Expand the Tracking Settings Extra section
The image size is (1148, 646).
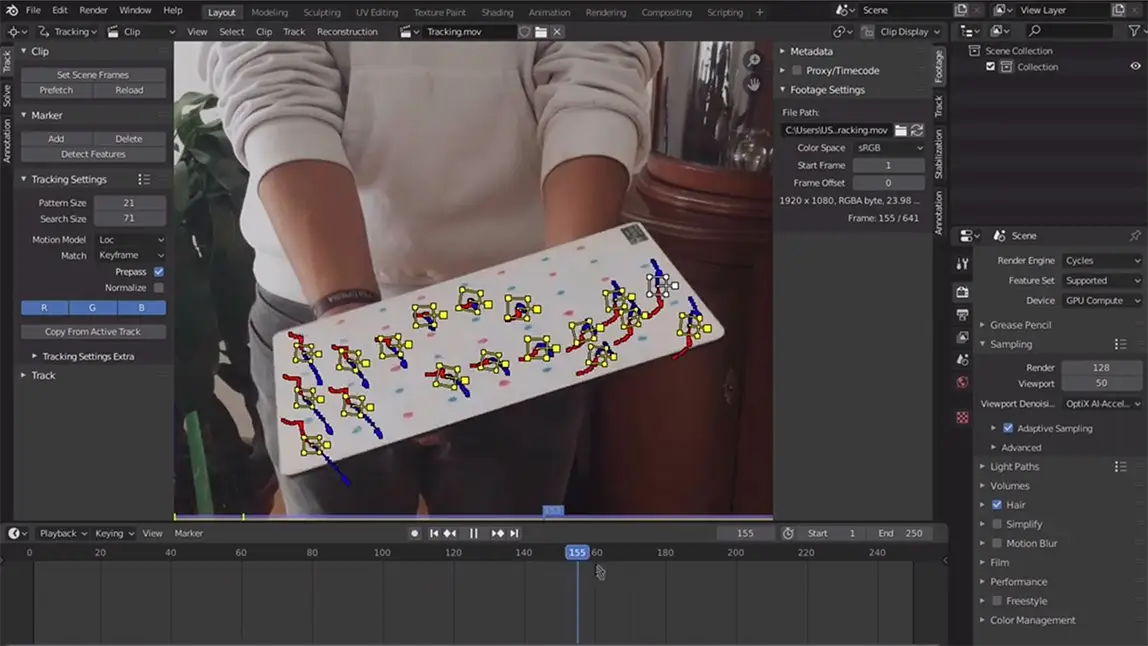80,356
